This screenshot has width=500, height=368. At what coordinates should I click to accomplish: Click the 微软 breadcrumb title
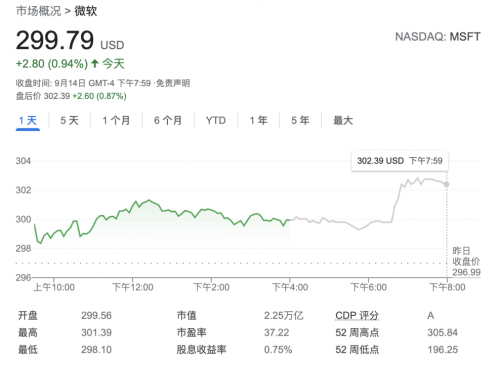86,11
